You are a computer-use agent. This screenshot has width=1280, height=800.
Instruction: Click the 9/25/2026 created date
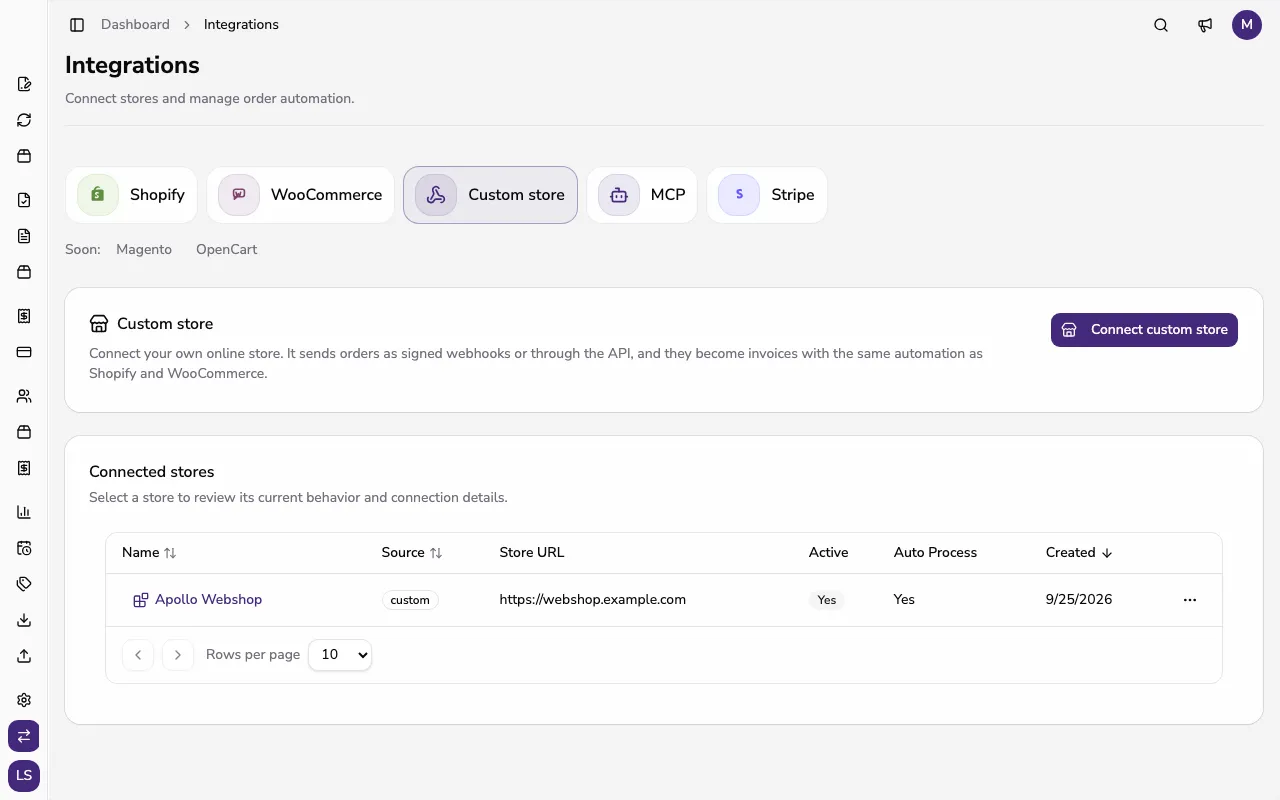(1079, 600)
